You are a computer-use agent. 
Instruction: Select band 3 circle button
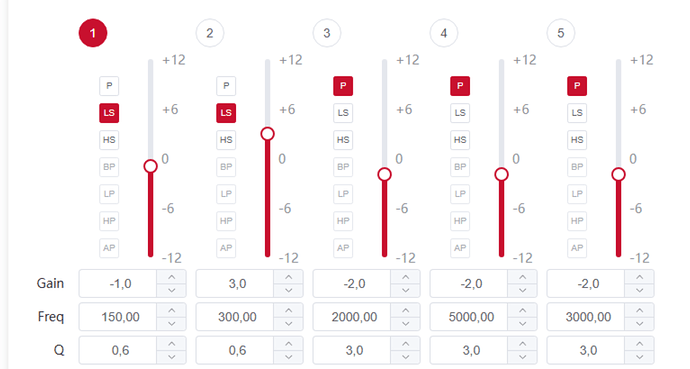click(327, 33)
